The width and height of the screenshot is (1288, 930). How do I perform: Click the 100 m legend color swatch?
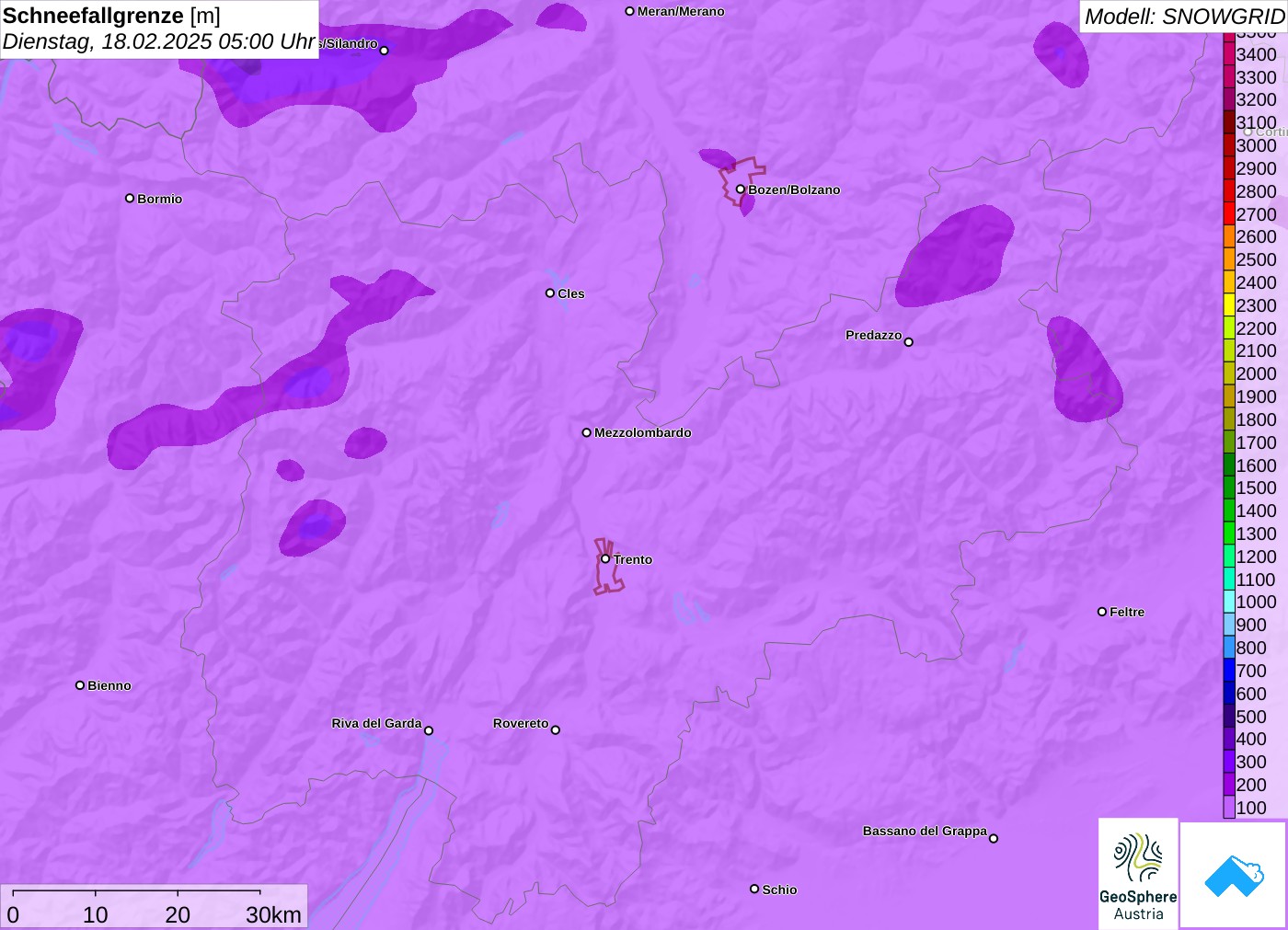[x=1229, y=808]
